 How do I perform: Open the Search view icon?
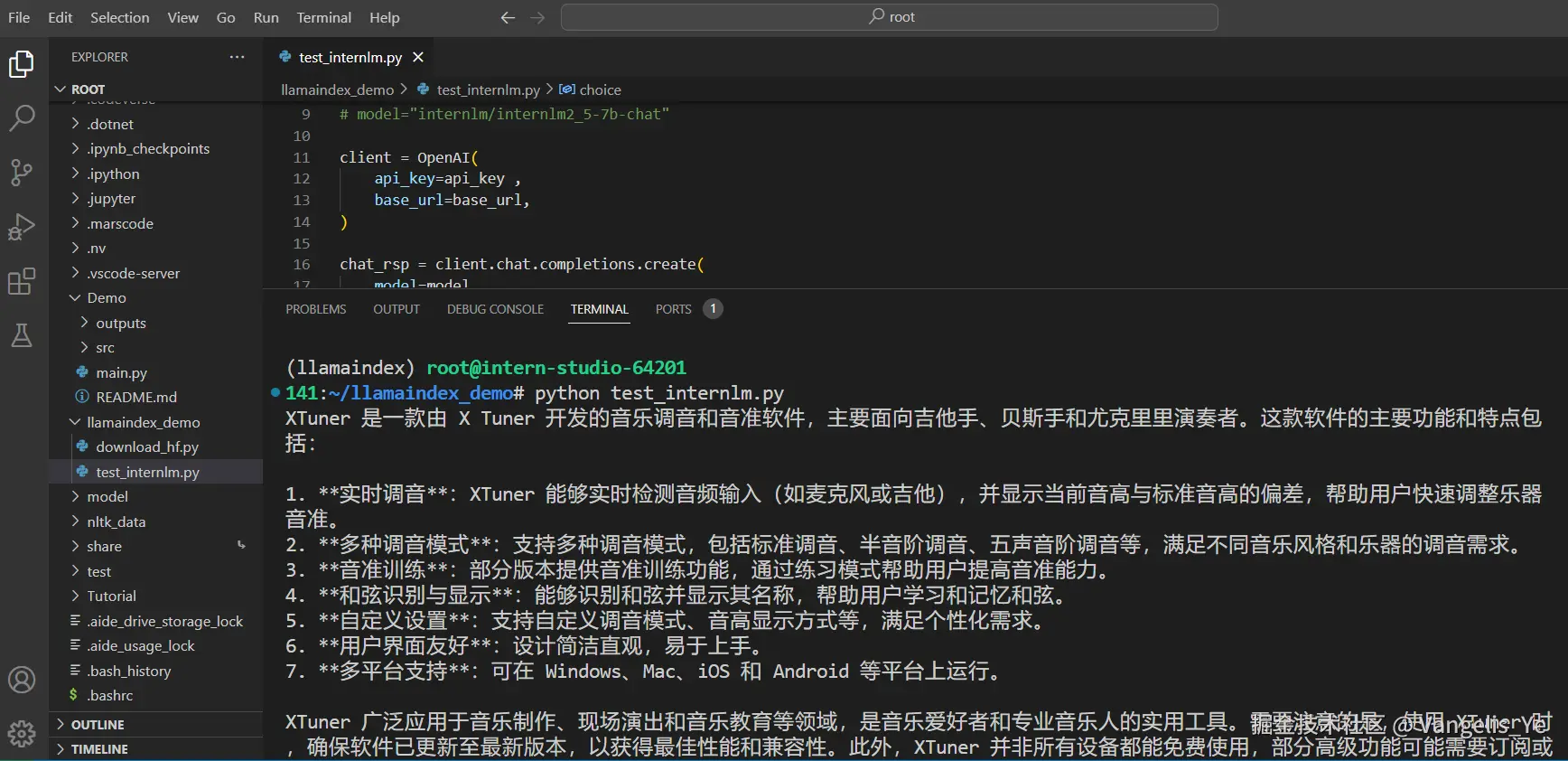[x=22, y=117]
